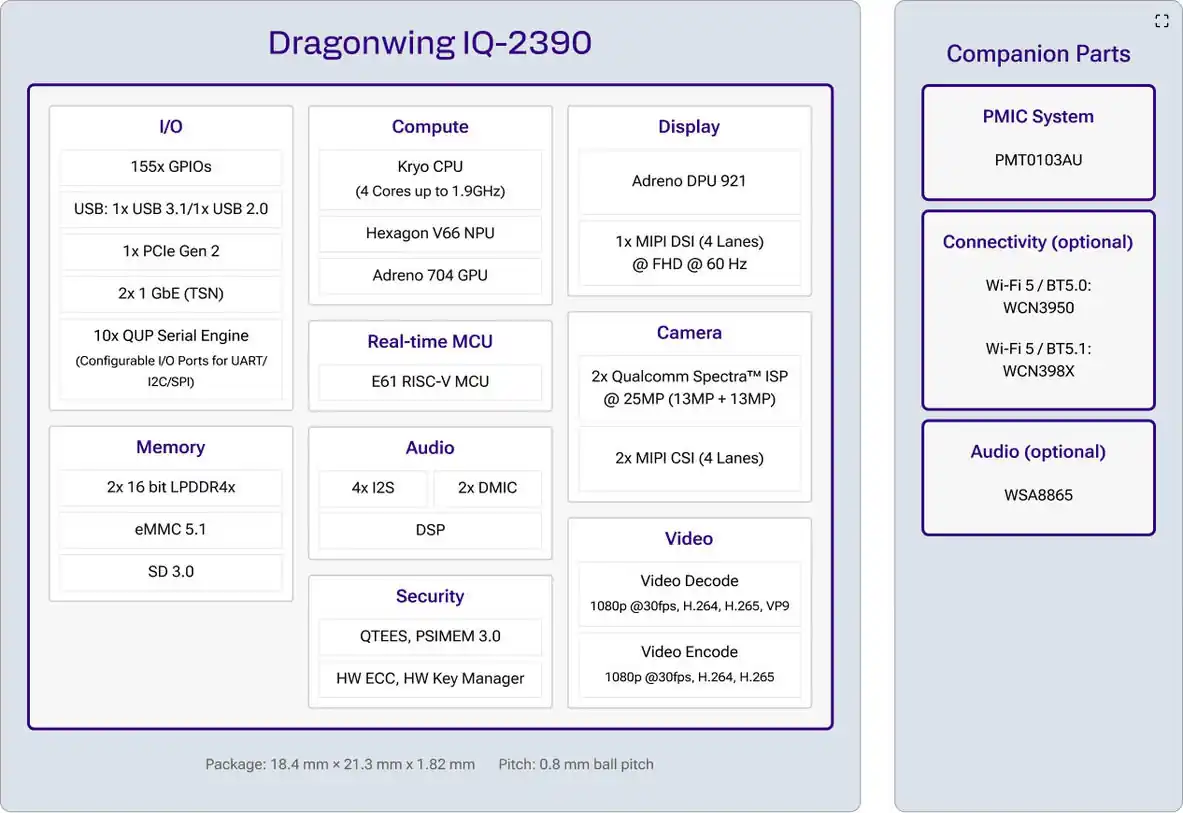The height and width of the screenshot is (813, 1183).
Task: Click the Dragonwing IQ-2390 title
Action: tap(430, 43)
